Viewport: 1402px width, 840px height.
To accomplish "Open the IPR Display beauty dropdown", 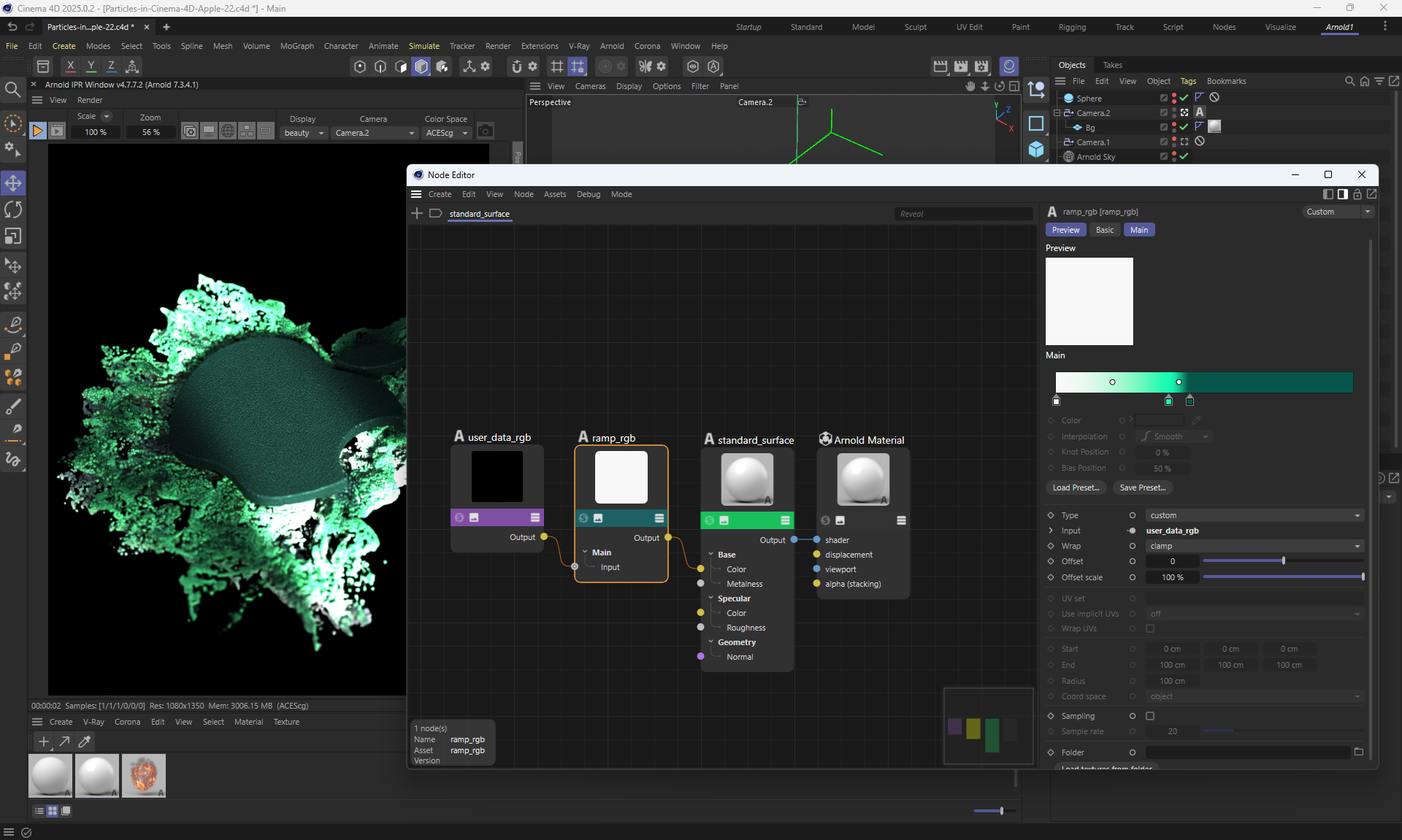I will [304, 133].
